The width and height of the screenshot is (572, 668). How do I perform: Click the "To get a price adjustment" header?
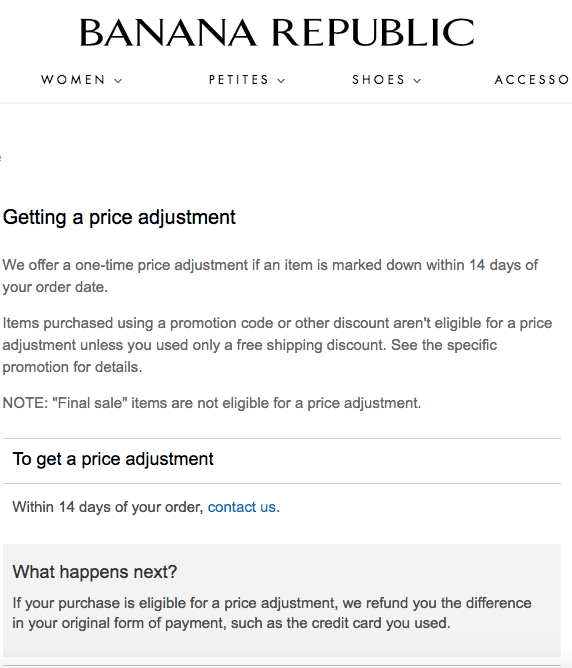[113, 459]
